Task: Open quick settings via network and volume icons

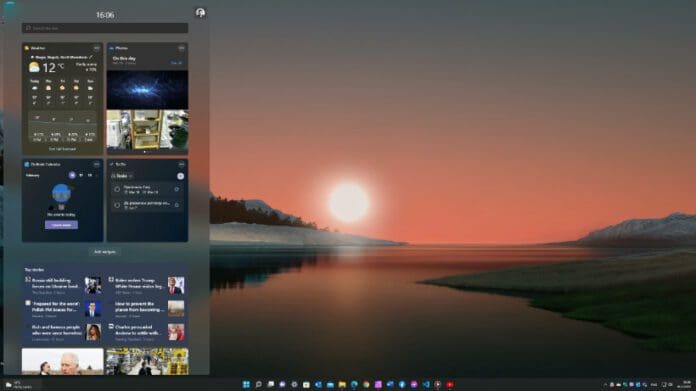Action: pyautogui.click(x=667, y=385)
